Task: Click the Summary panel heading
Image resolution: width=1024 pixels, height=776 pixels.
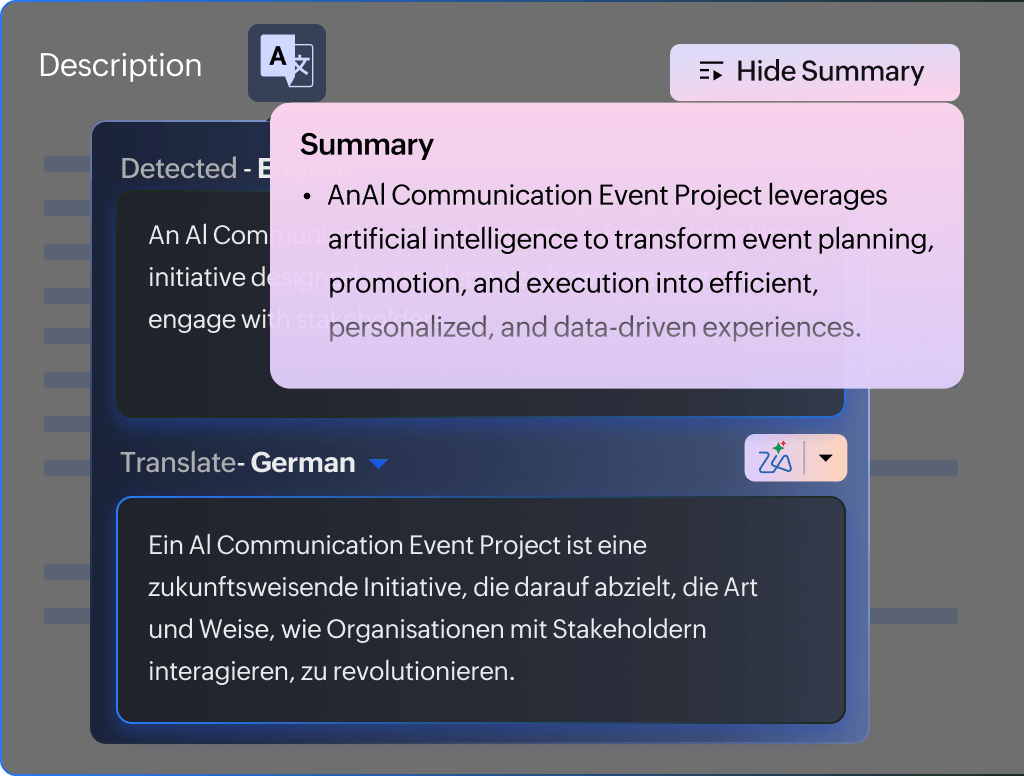Action: tap(366, 145)
